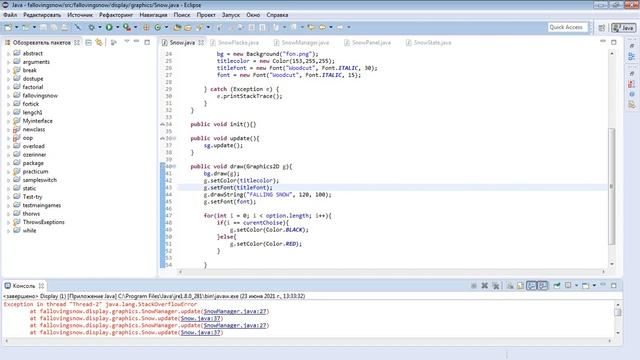Click the Print toolbar icon
The width and height of the screenshot is (640, 360).
tap(65, 27)
